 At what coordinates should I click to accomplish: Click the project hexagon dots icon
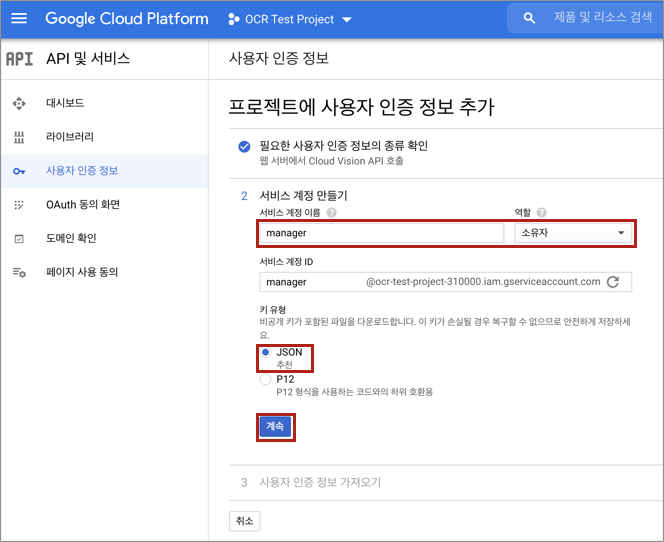pyautogui.click(x=233, y=19)
